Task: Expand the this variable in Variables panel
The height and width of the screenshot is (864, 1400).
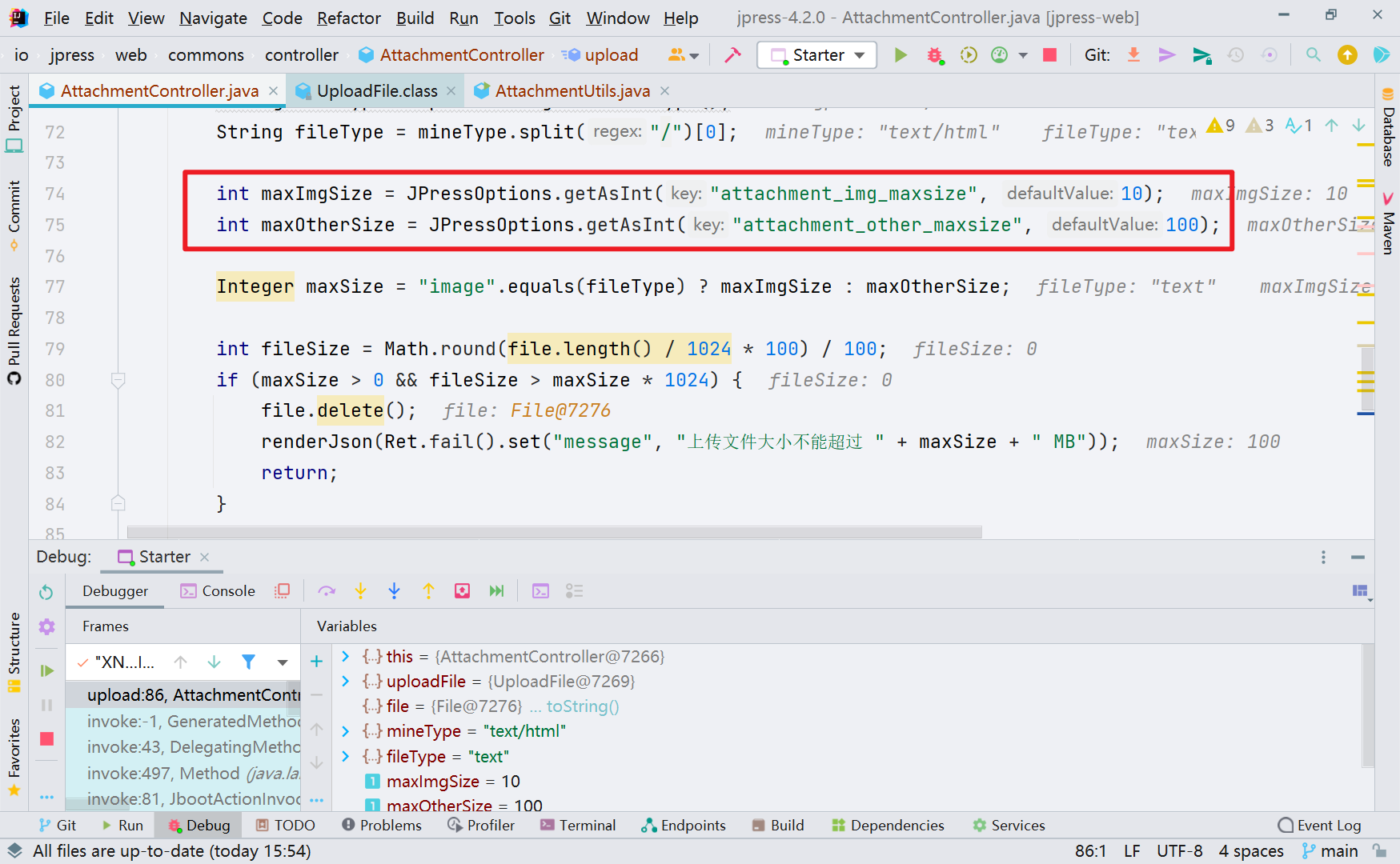Action: [x=345, y=656]
